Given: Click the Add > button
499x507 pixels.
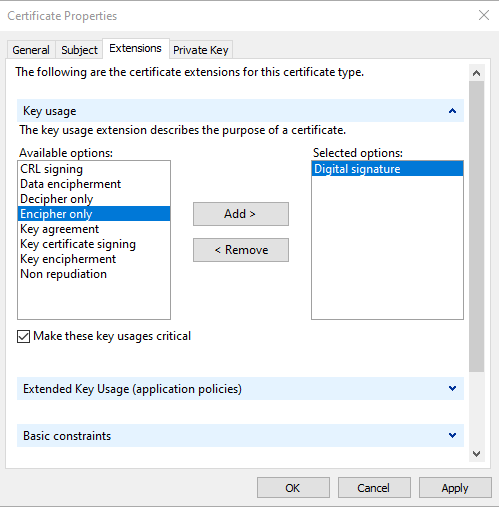Looking at the screenshot, I should 241,214.
